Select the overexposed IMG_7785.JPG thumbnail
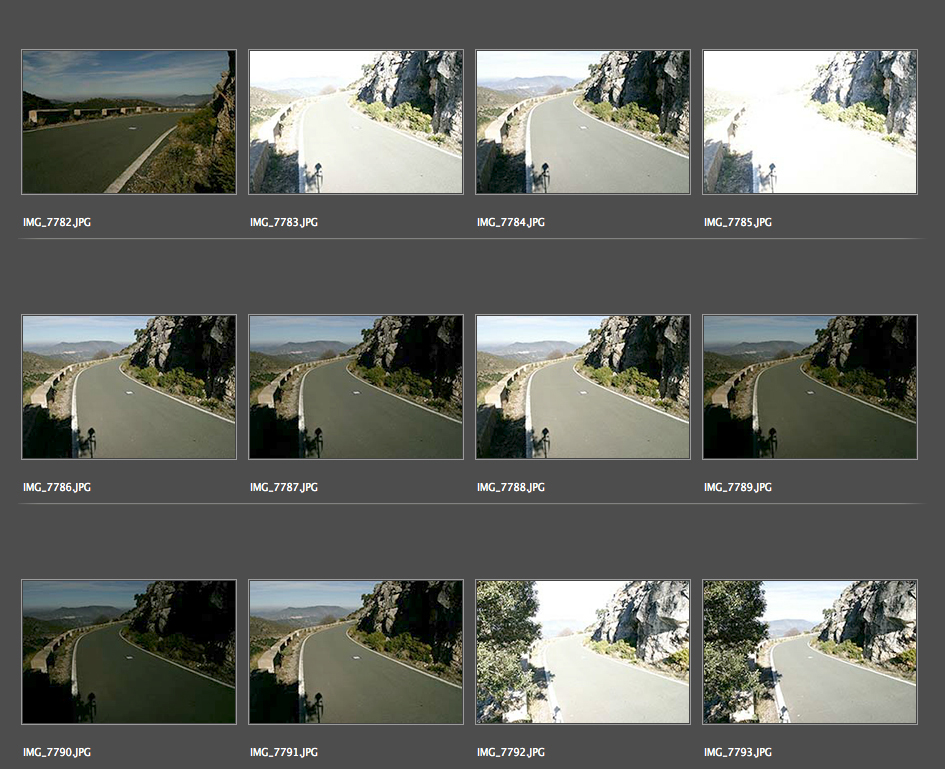This screenshot has height=769, width=945. (x=810, y=122)
